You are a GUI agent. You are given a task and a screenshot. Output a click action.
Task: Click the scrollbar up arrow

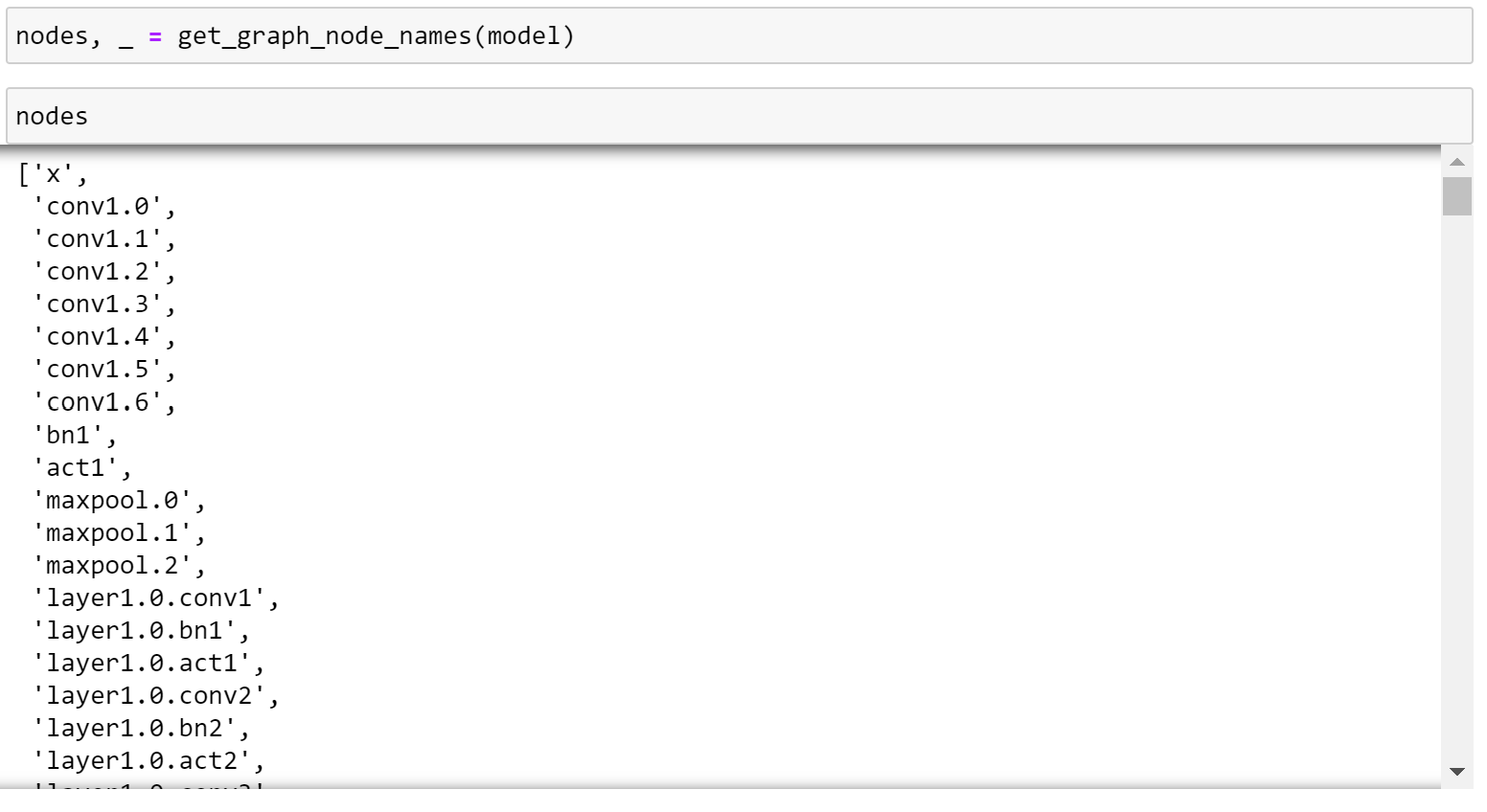pos(1456,162)
